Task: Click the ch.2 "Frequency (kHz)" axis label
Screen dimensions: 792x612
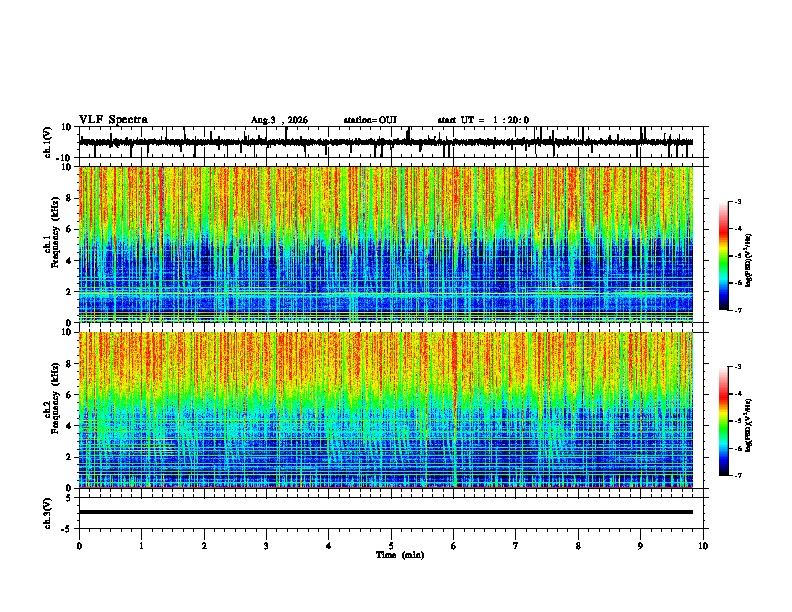Action: 55,398
